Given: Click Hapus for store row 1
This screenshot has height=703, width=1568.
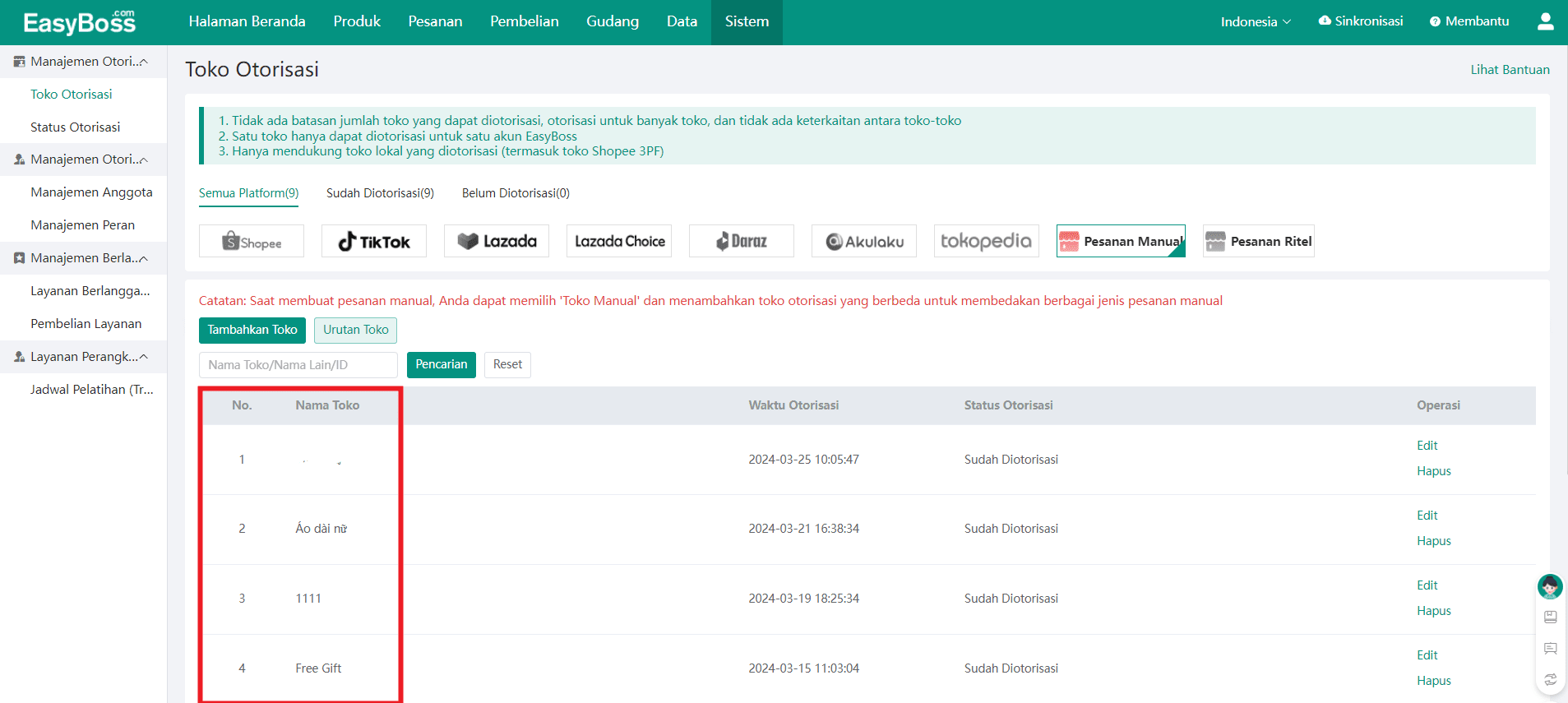Looking at the screenshot, I should [1433, 471].
